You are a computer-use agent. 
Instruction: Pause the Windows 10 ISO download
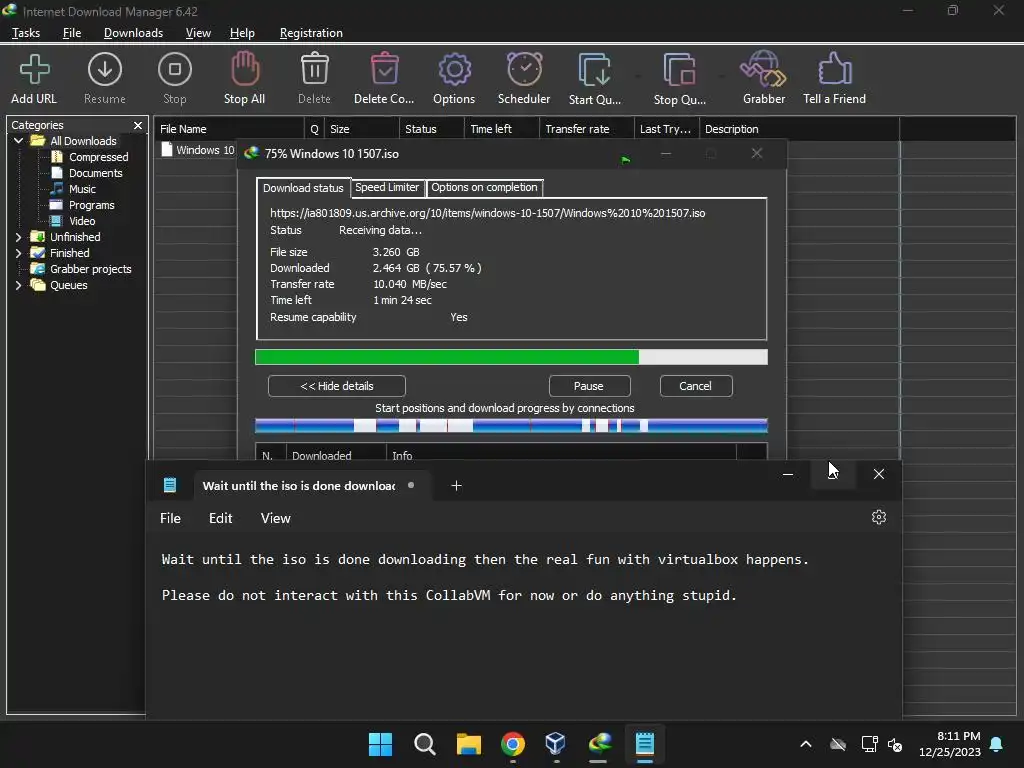[x=589, y=386]
